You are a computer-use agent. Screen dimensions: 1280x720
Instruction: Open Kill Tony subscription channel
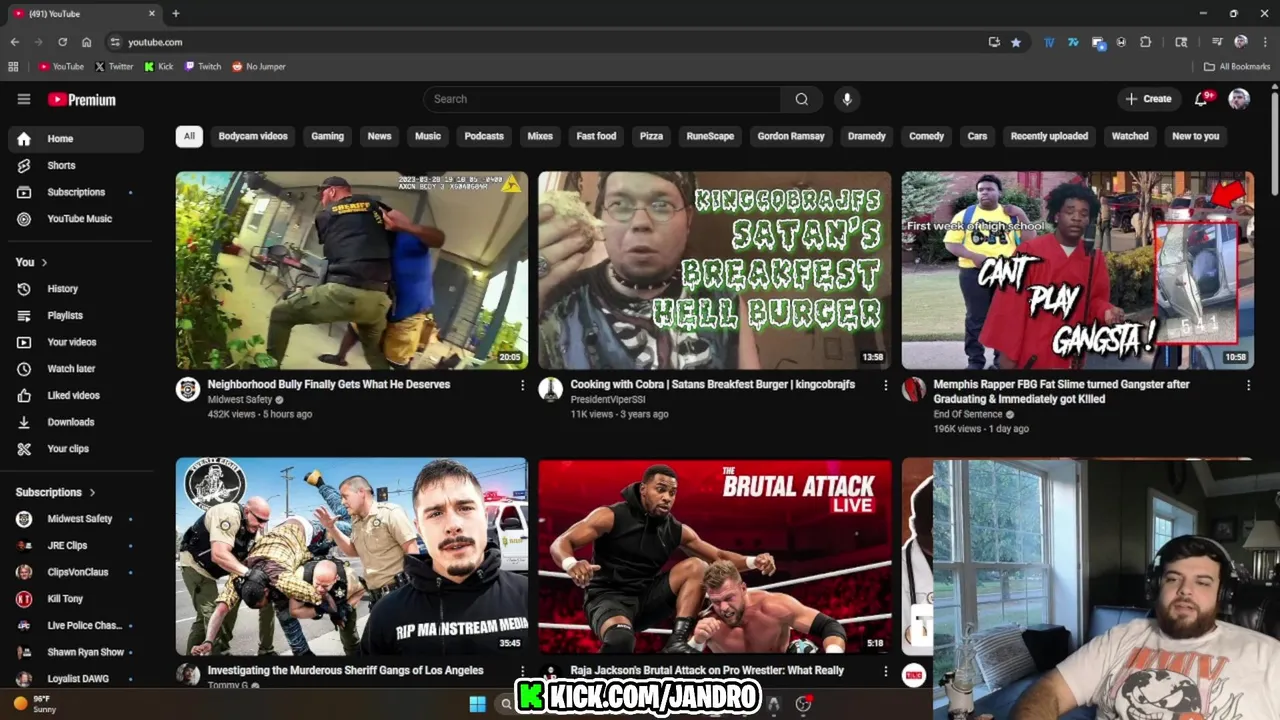pos(76,599)
